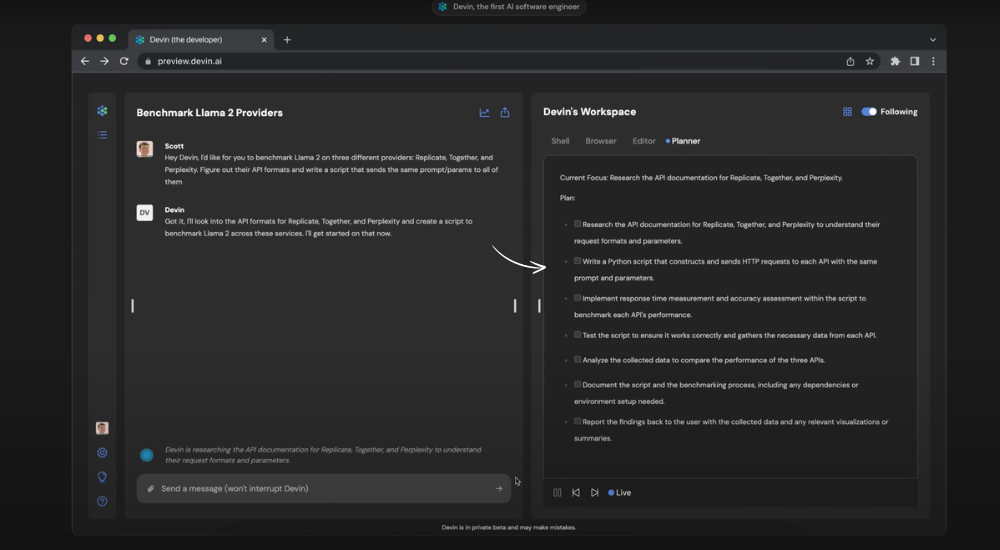Close the Devin (the developer) tab

(264, 40)
